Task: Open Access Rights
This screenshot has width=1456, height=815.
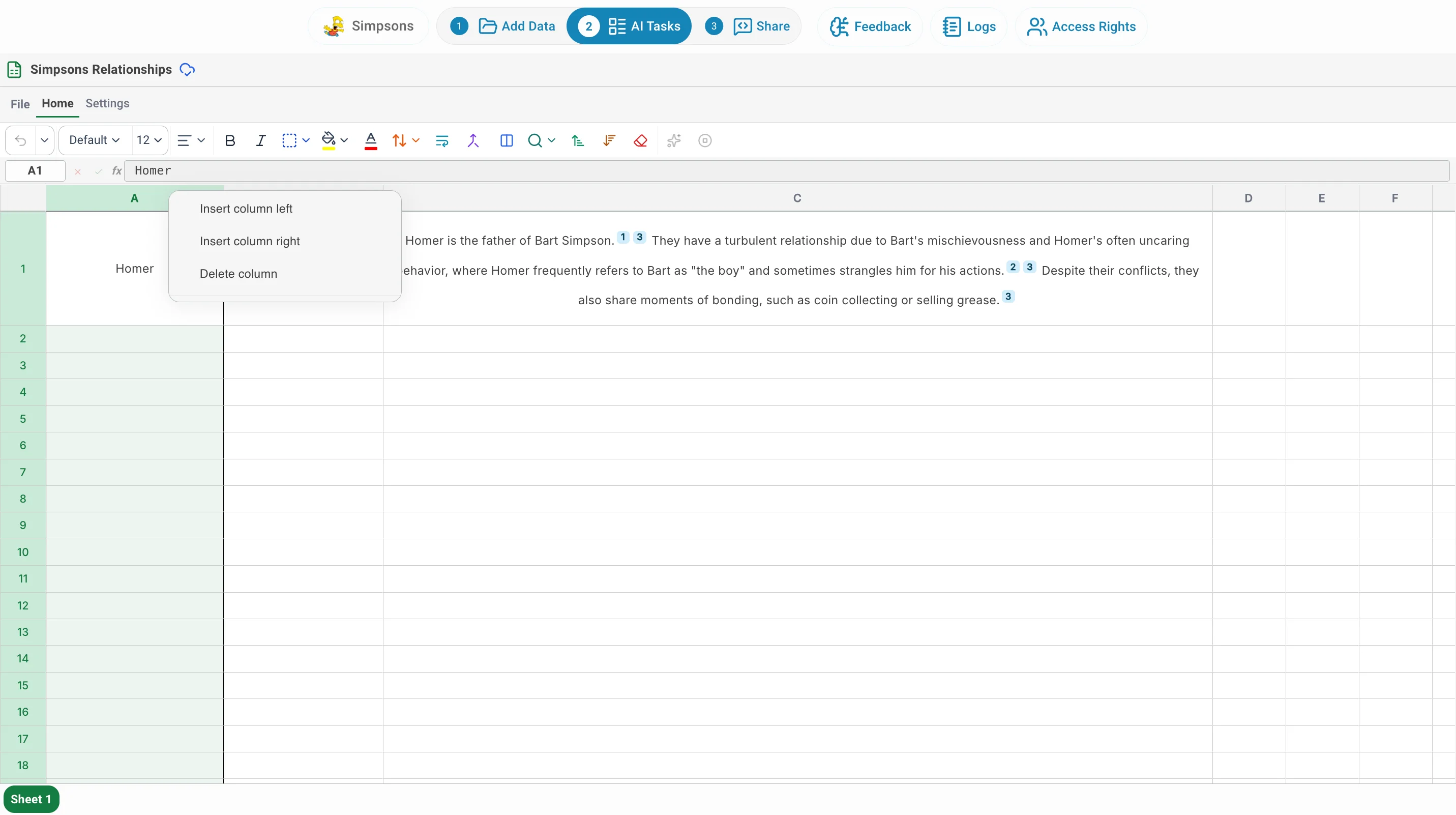Action: click(1081, 26)
